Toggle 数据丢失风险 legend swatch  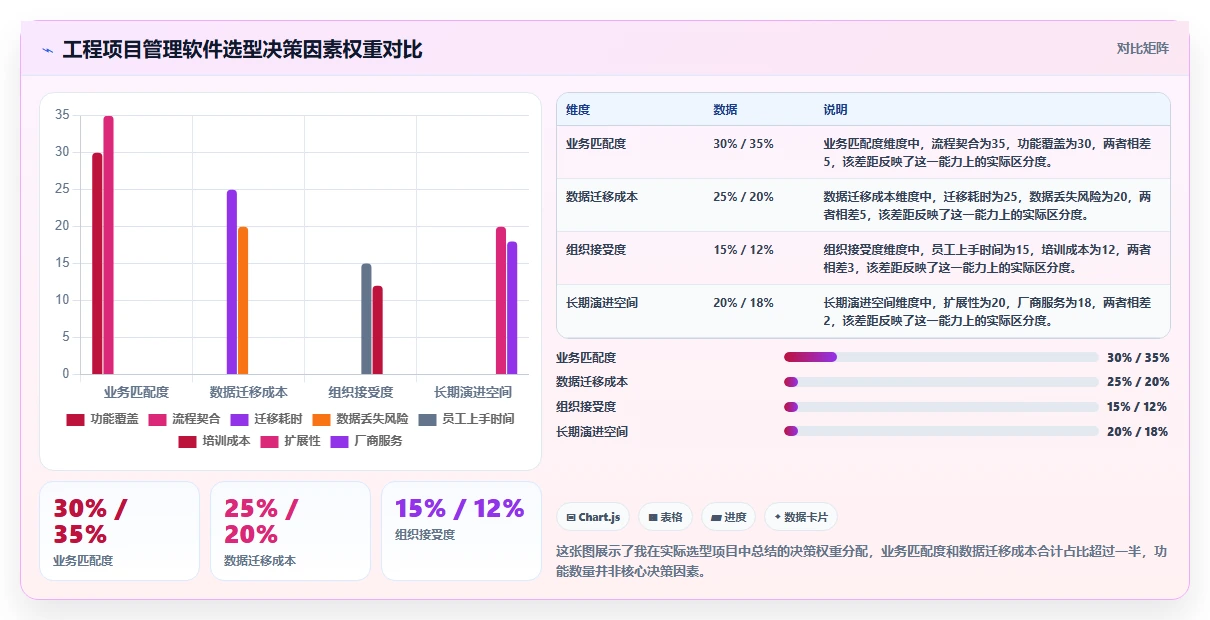[321, 419]
